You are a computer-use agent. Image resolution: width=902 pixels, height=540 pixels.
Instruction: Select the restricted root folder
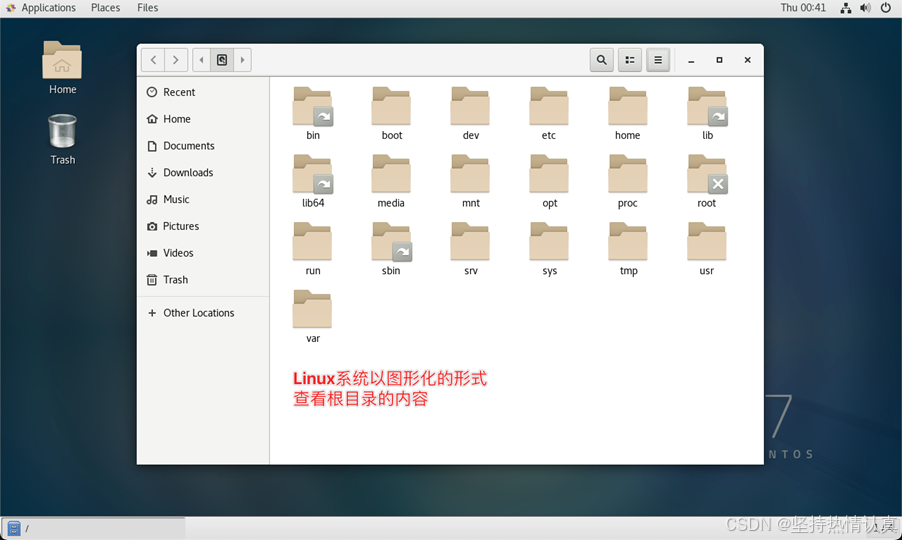(707, 181)
